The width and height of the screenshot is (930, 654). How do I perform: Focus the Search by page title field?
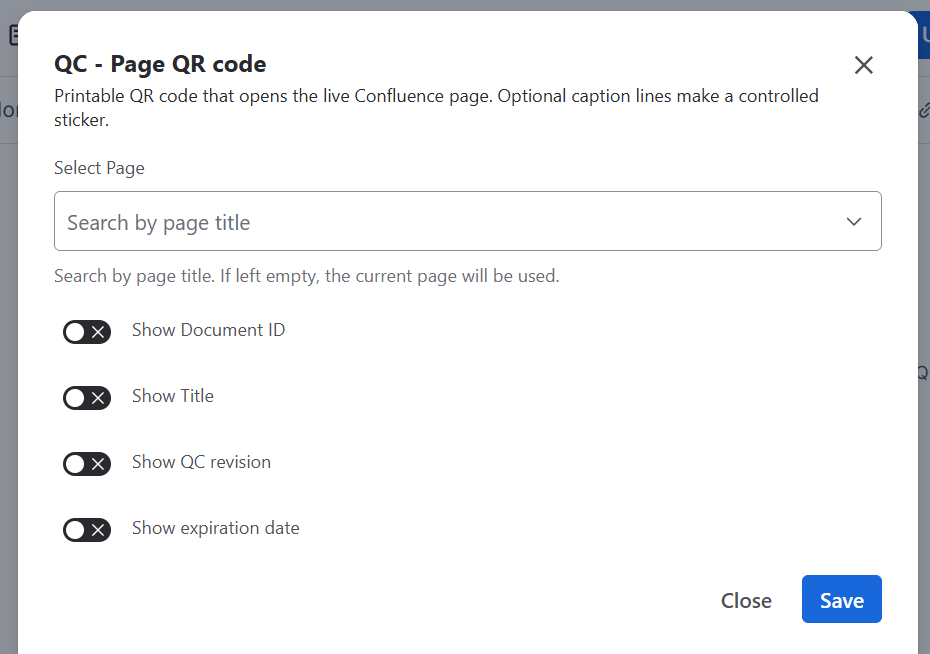[467, 221]
